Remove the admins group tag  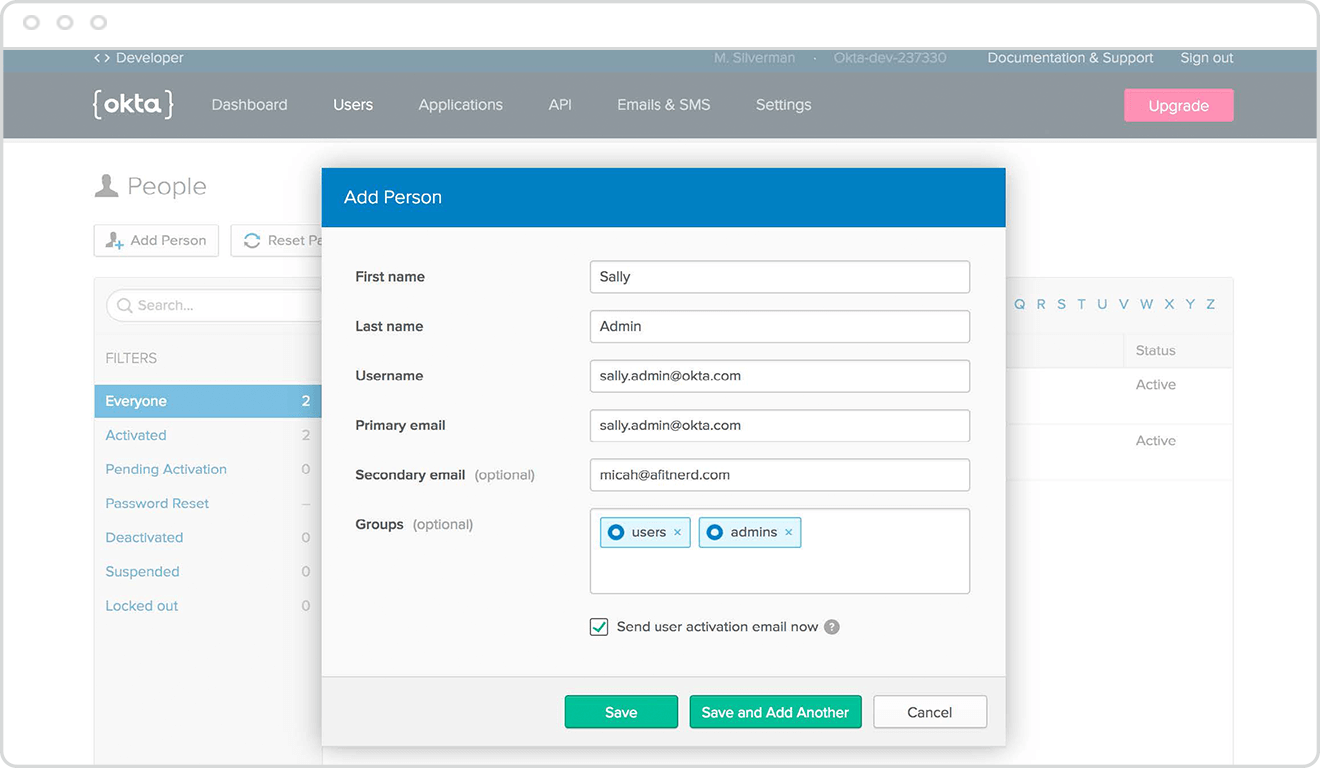tap(788, 533)
